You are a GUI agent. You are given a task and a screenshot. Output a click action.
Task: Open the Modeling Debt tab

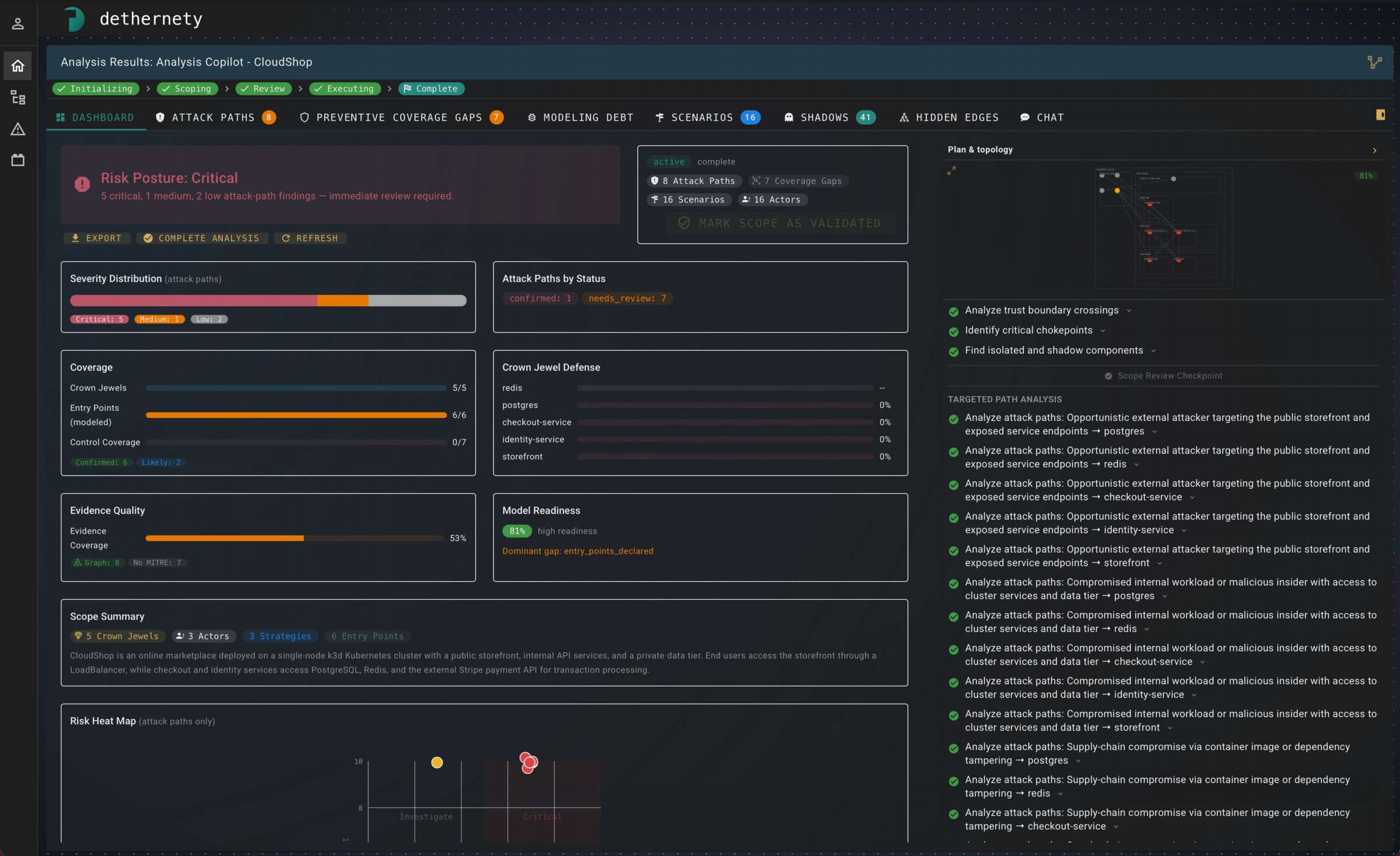[580, 117]
